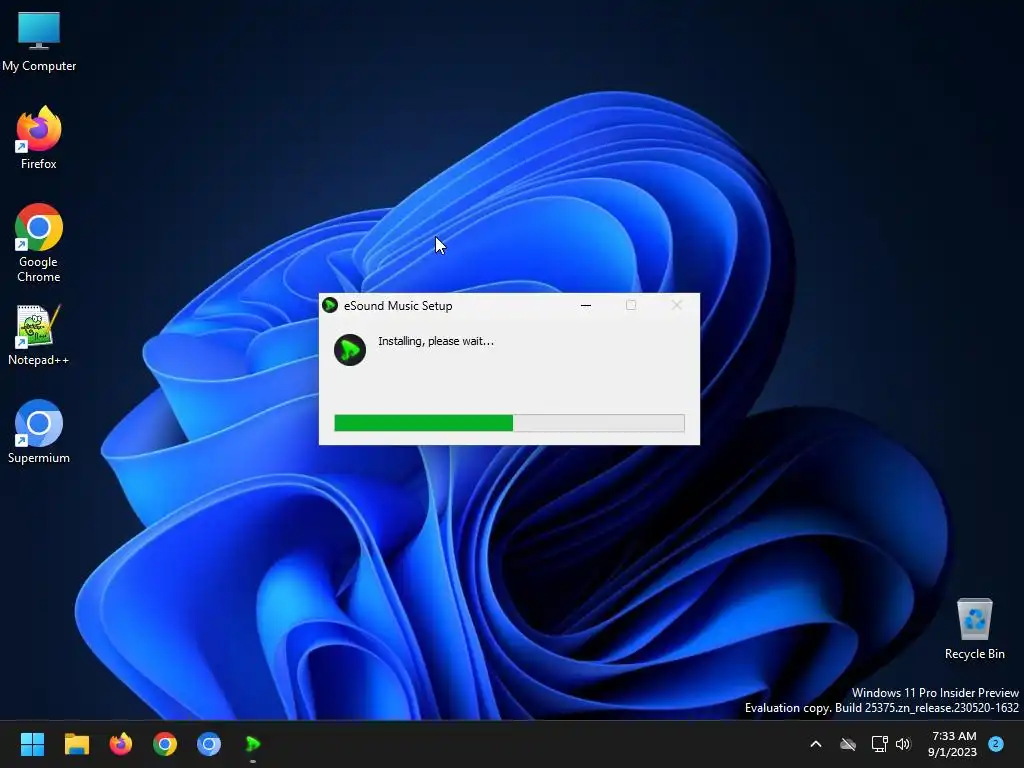Click the eSound logo in installer dialog
Viewport: 1024px width, 768px height.
point(350,350)
